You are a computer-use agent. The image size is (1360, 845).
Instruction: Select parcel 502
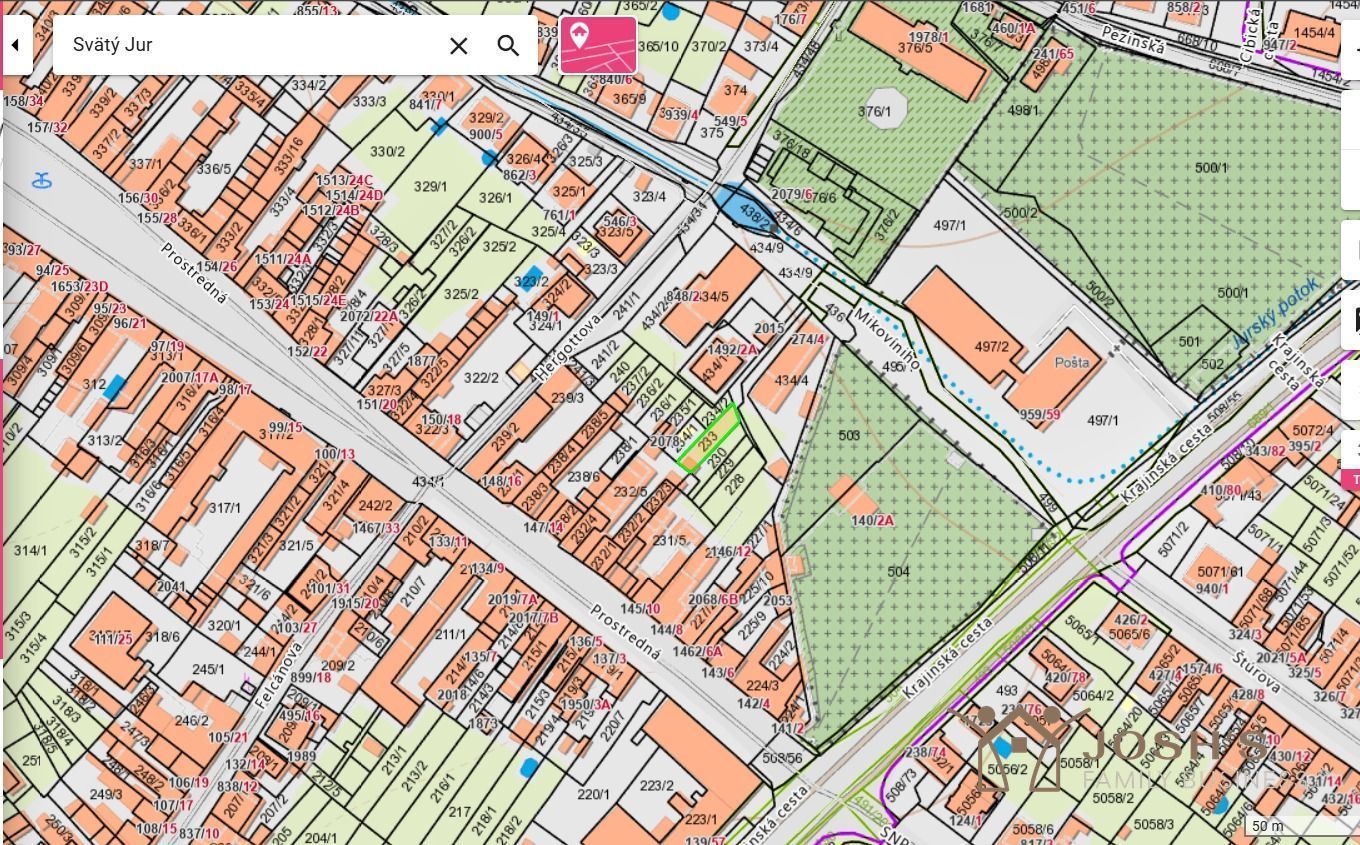click(1211, 363)
